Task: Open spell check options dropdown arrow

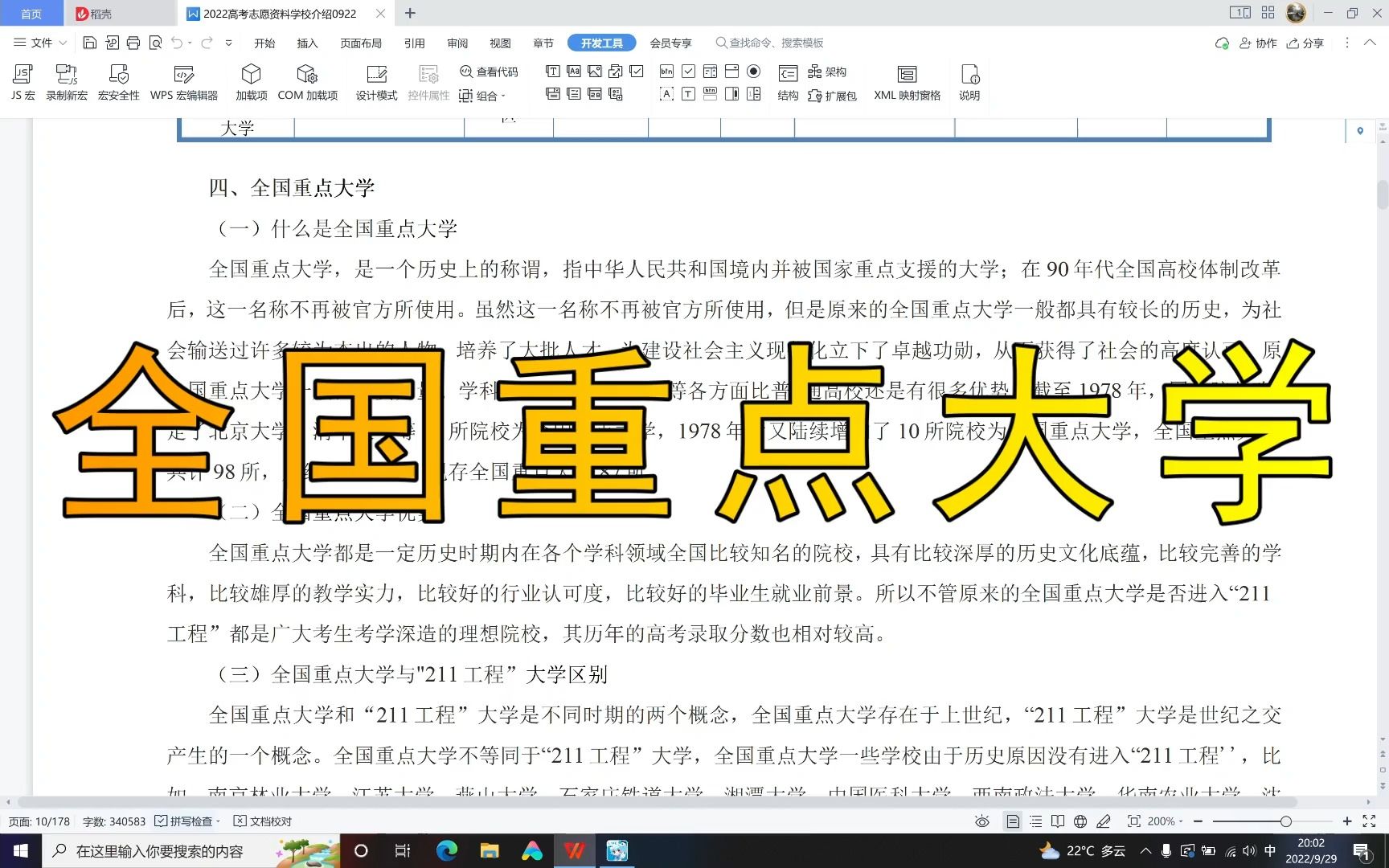Action: point(218,821)
